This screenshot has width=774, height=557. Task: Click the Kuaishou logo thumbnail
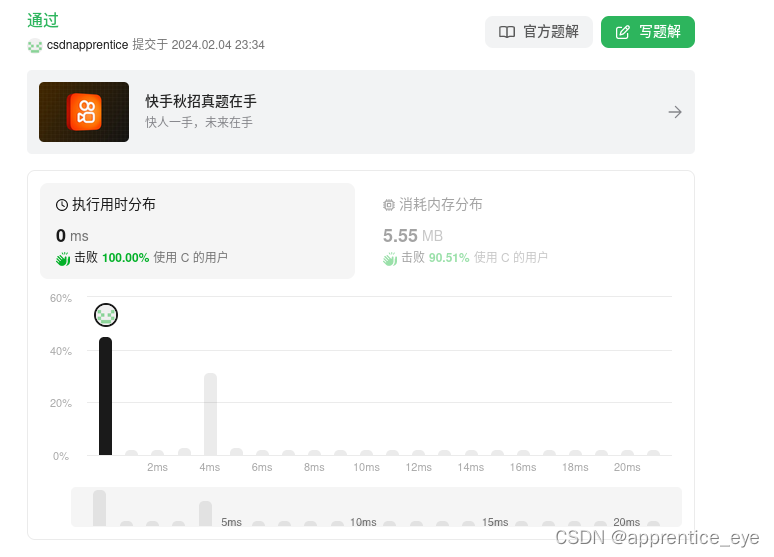point(84,112)
